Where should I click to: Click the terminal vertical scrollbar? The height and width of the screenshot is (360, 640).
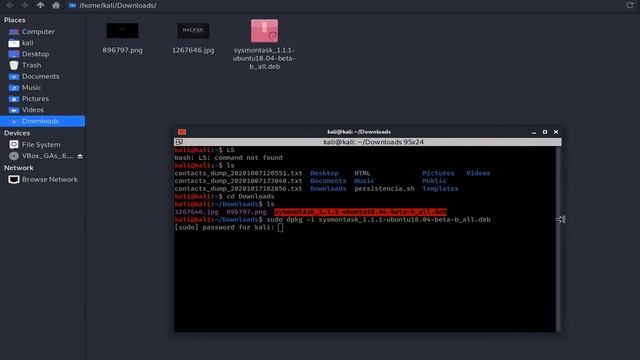pos(558,239)
